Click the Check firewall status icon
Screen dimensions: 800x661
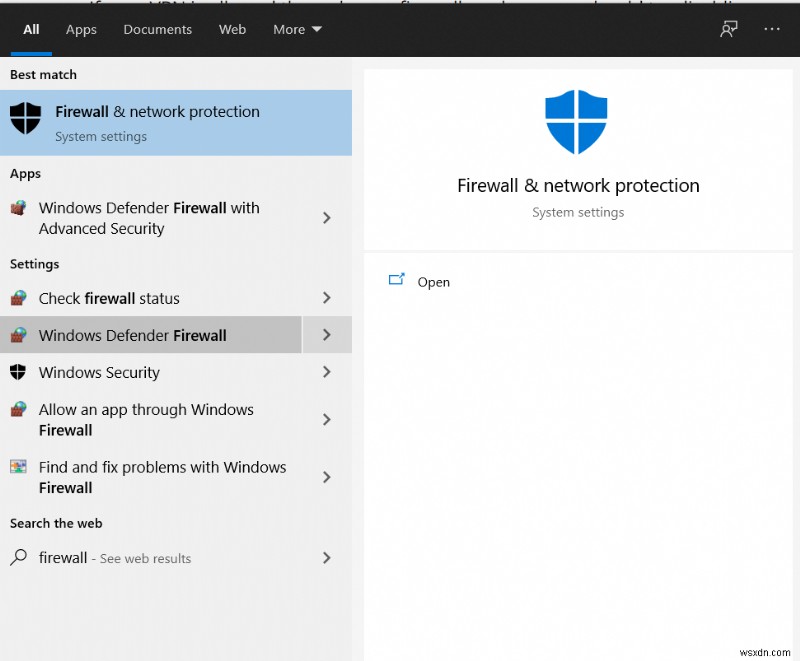18,298
